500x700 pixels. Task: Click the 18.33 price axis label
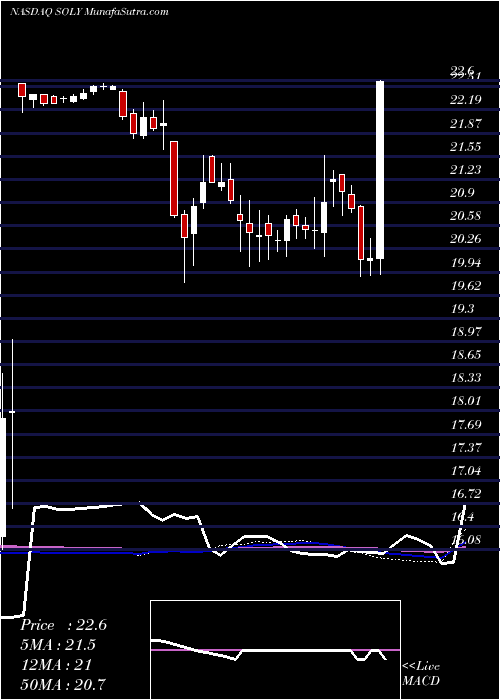(x=466, y=378)
